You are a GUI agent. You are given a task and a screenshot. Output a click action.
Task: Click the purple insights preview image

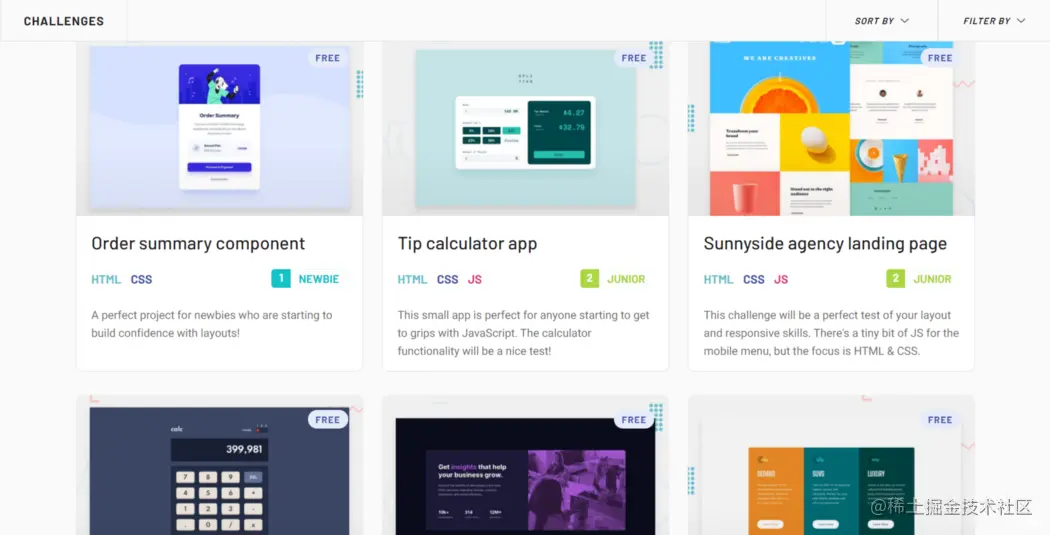[x=526, y=465]
